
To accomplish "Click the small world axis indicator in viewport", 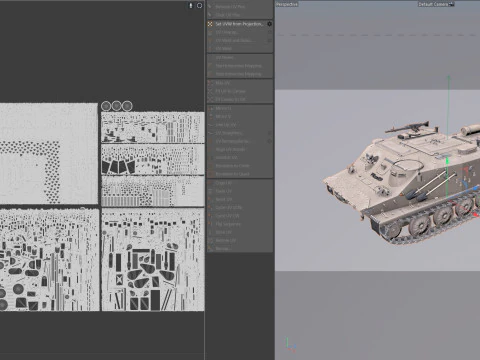I will [x=291, y=345].
